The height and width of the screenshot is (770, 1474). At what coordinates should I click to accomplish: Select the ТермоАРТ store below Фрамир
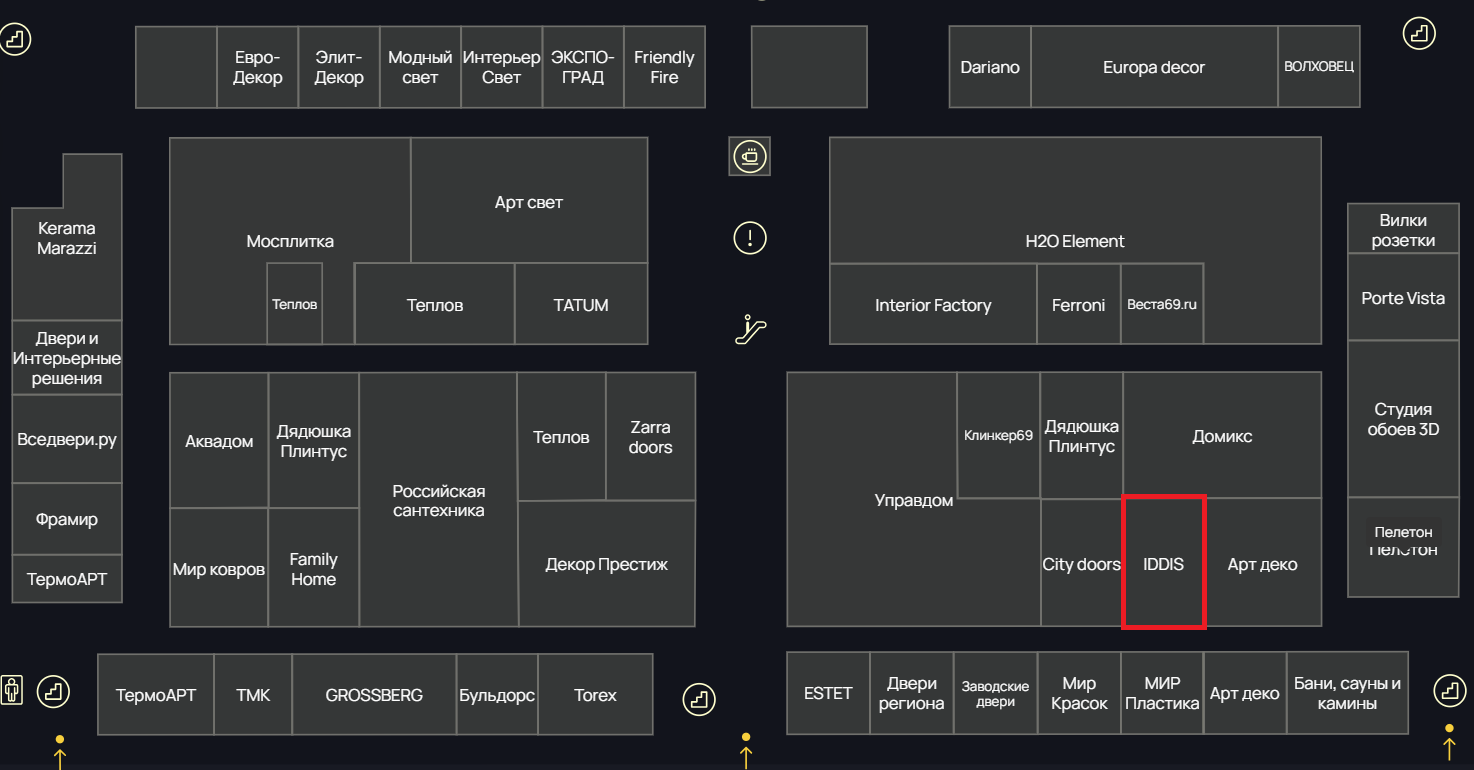[67, 579]
